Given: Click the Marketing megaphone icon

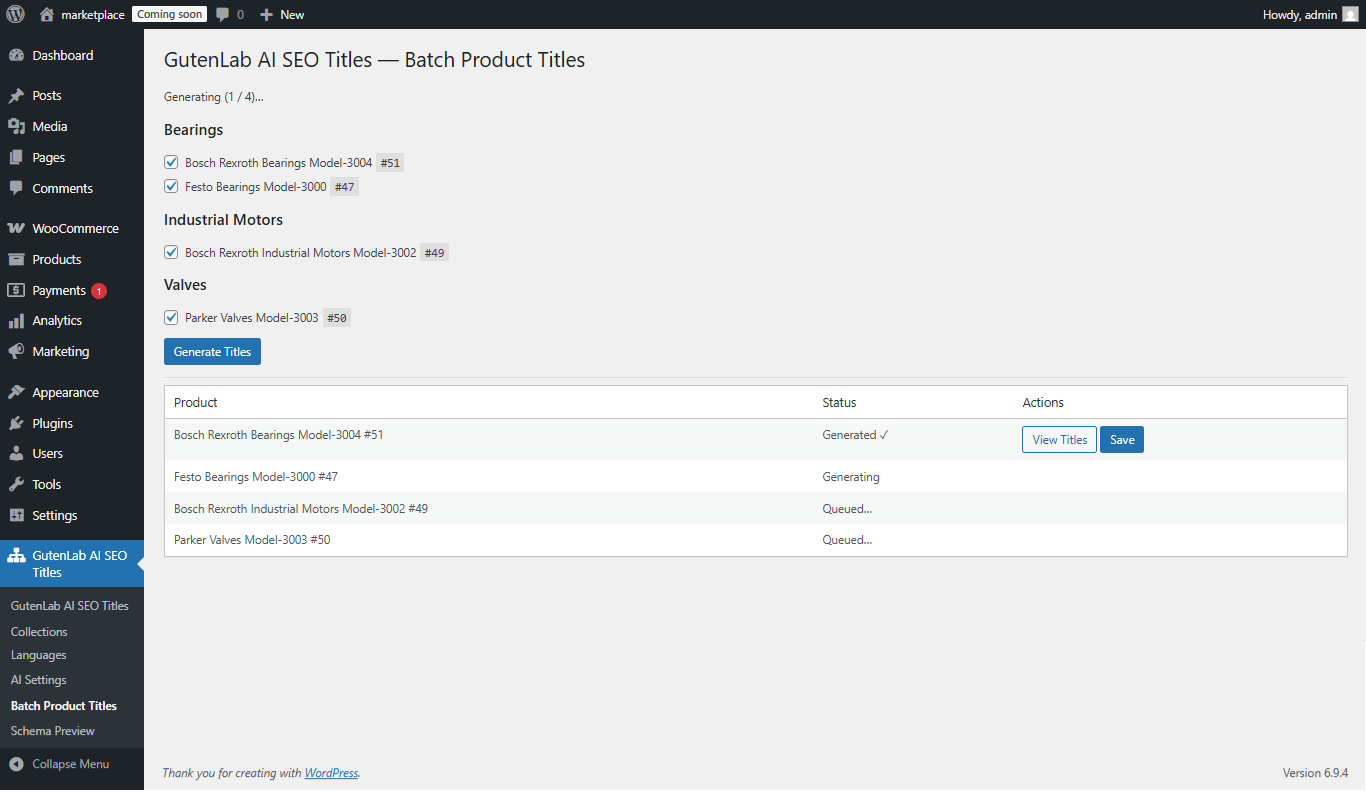Looking at the screenshot, I should click(16, 351).
